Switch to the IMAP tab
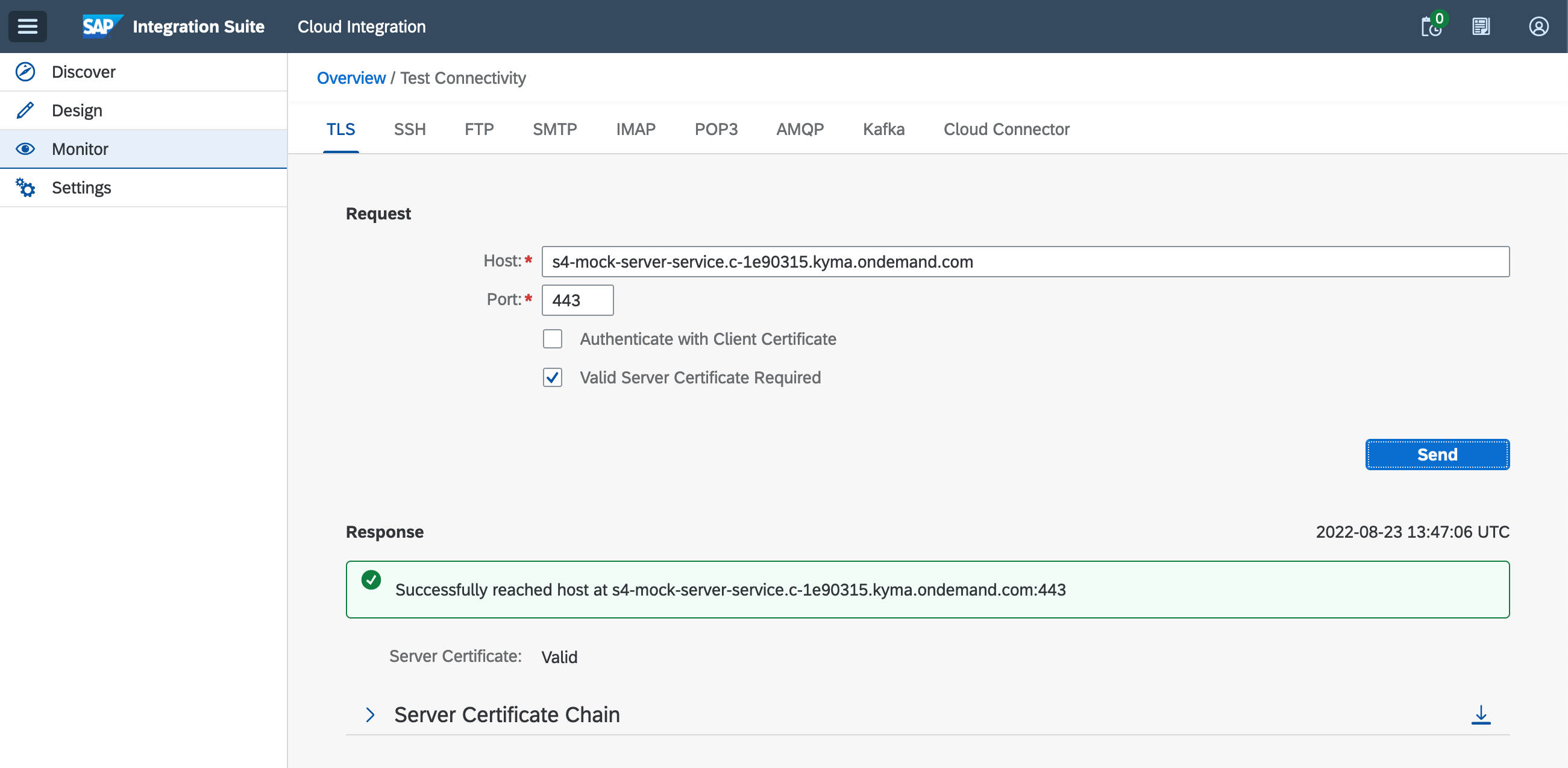 coord(636,129)
